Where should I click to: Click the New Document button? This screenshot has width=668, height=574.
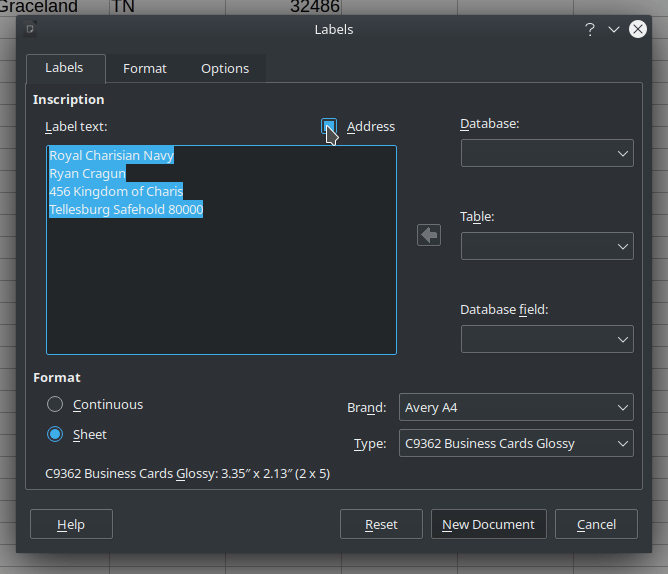click(x=489, y=524)
